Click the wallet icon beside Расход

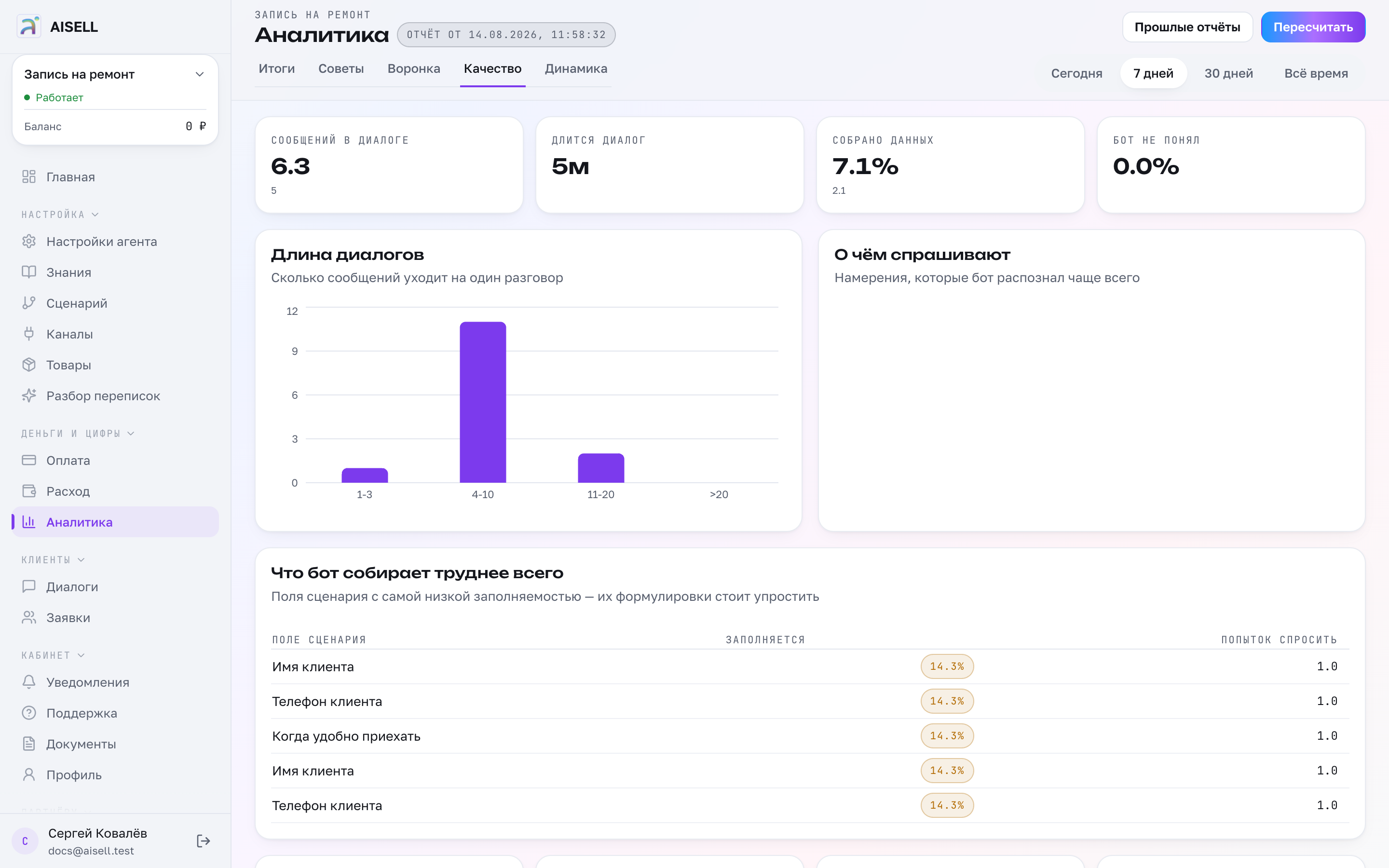point(29,491)
